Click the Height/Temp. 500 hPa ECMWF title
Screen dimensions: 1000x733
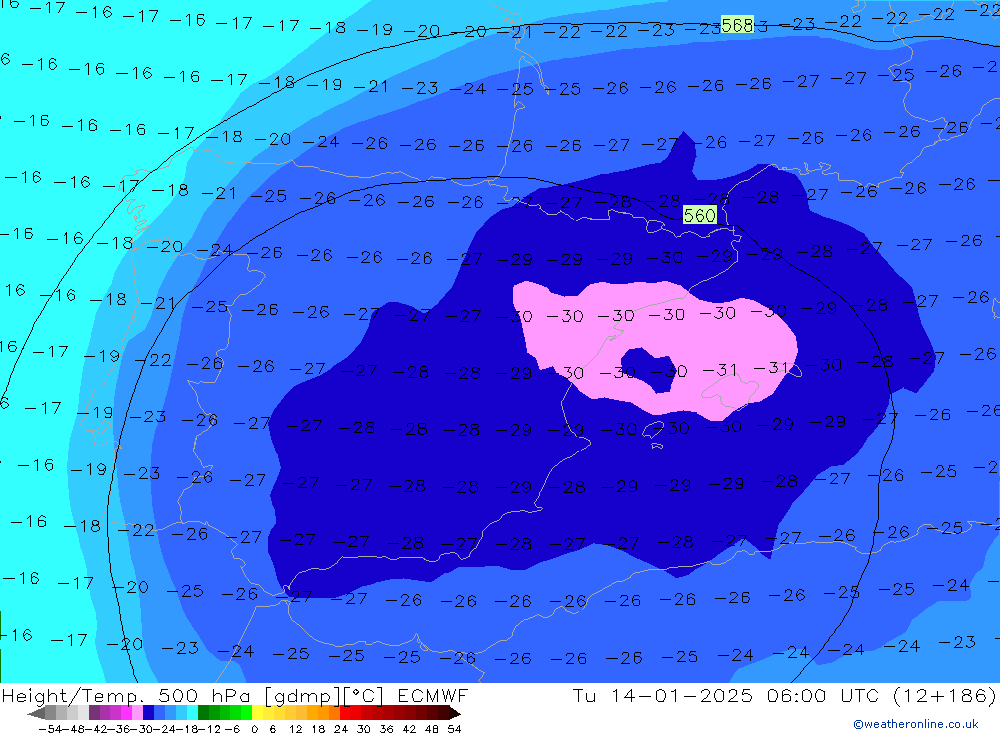pyautogui.click(x=235, y=695)
